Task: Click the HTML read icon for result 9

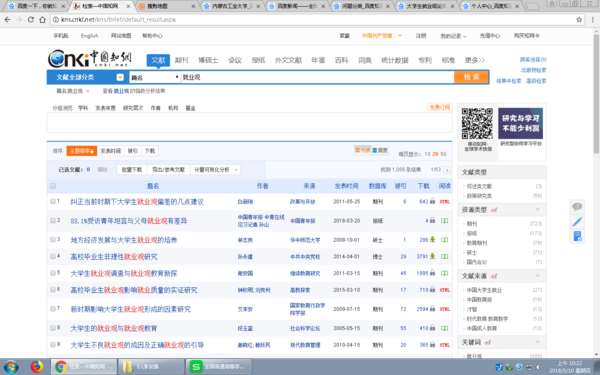Action: point(445,345)
